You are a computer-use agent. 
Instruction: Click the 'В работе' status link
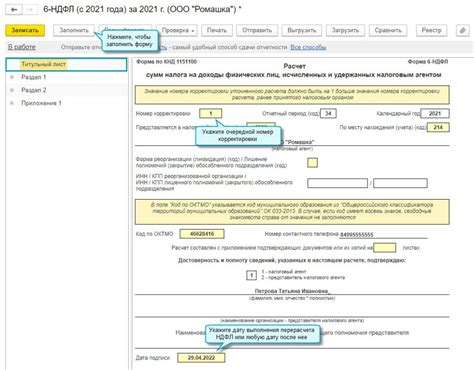coord(22,47)
